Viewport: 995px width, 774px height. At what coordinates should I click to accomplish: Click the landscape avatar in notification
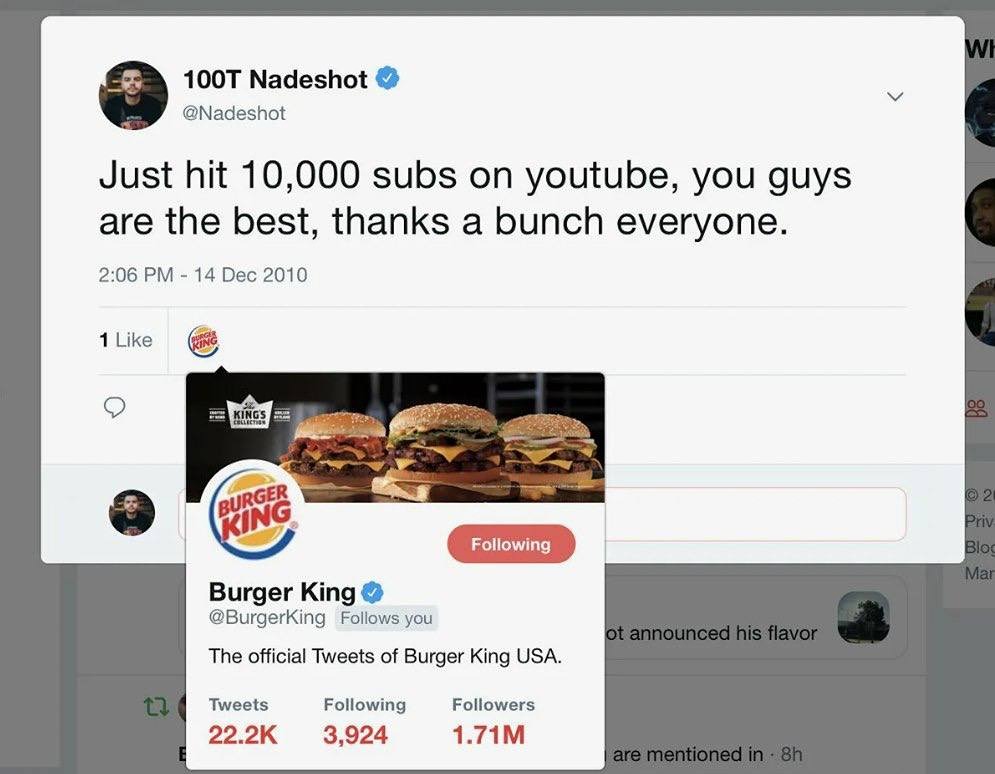tap(863, 618)
